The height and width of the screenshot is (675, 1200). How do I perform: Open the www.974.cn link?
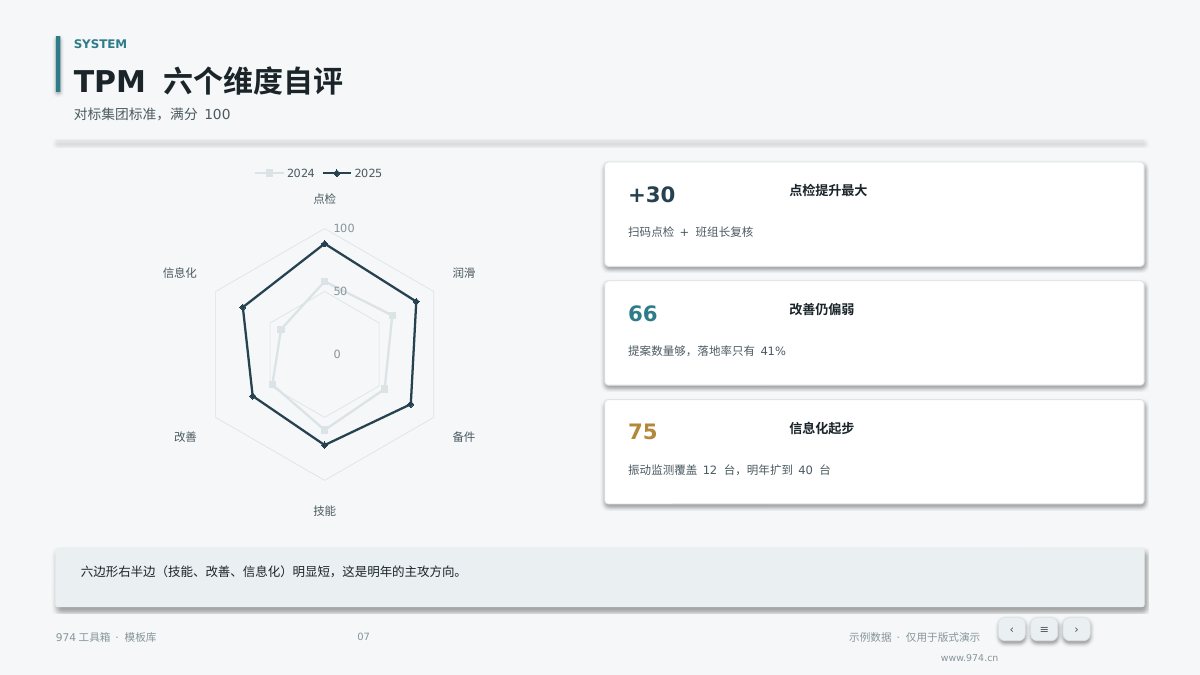969,658
